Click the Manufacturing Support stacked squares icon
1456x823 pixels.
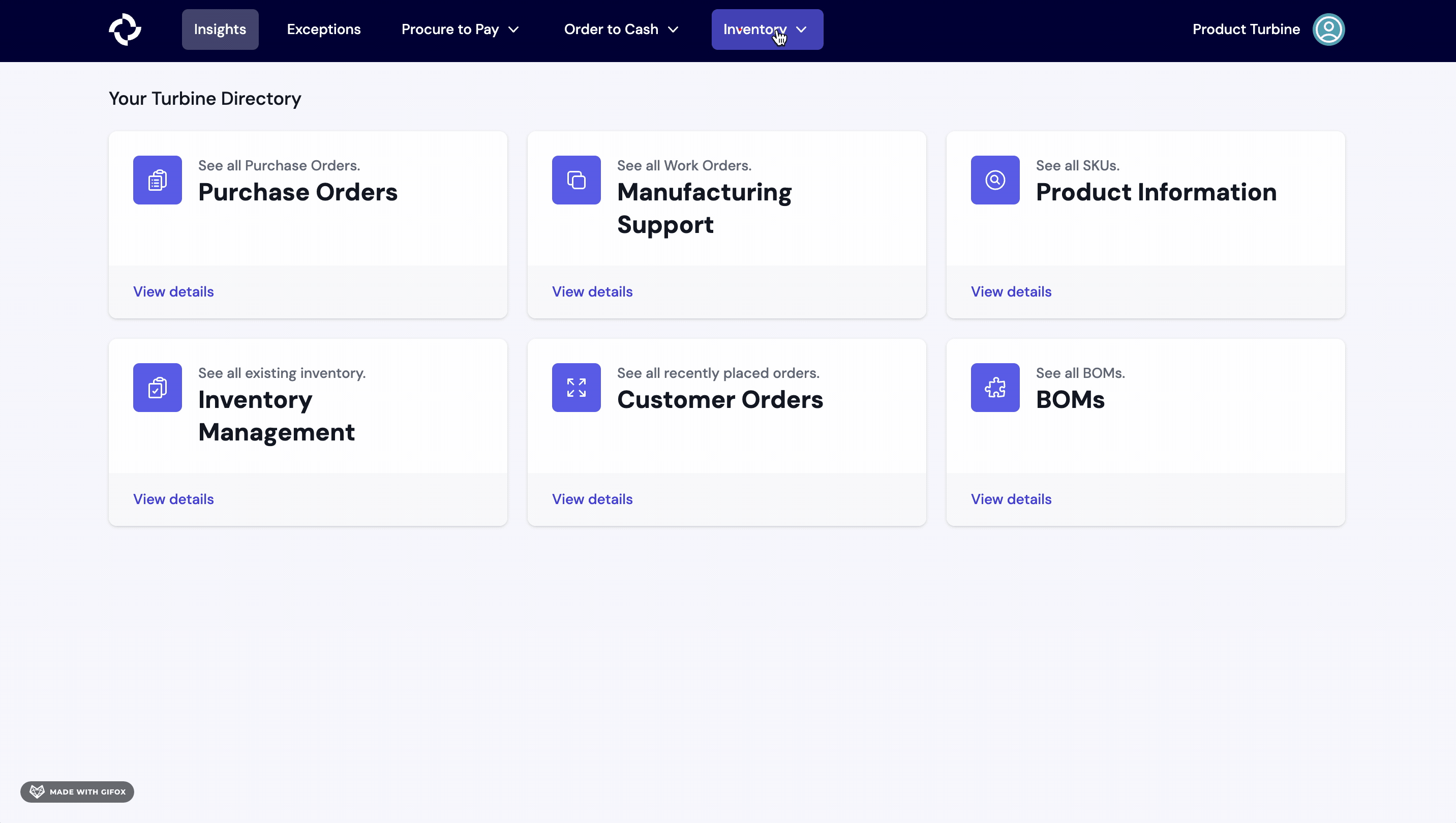[x=576, y=180]
